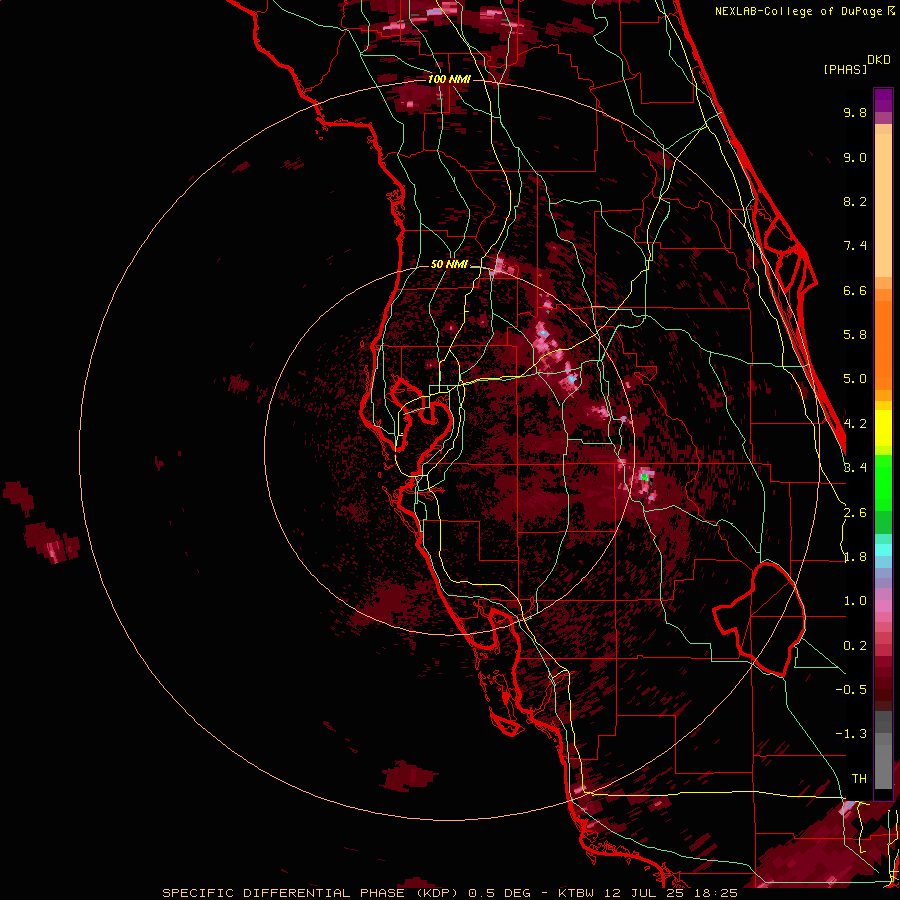Click the 18:25 time in the caption
This screenshot has height=900, width=900.
716,893
